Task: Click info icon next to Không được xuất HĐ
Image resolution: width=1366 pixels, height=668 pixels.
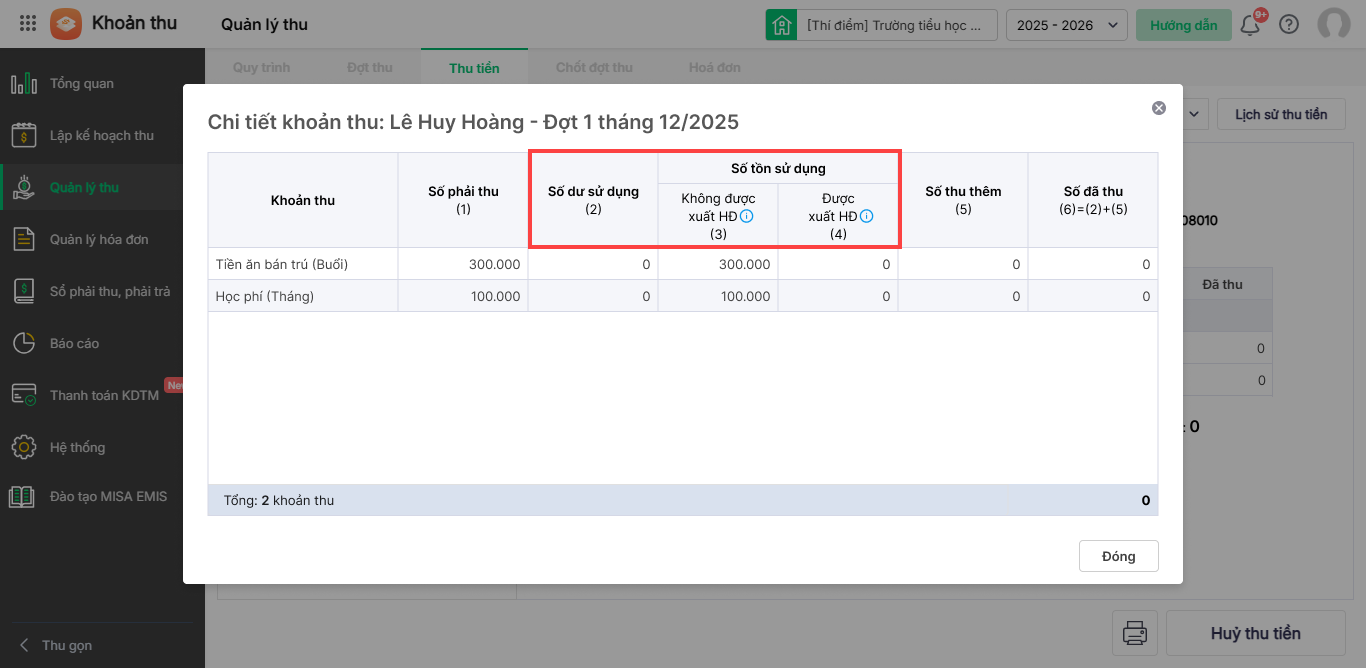Action: click(746, 216)
